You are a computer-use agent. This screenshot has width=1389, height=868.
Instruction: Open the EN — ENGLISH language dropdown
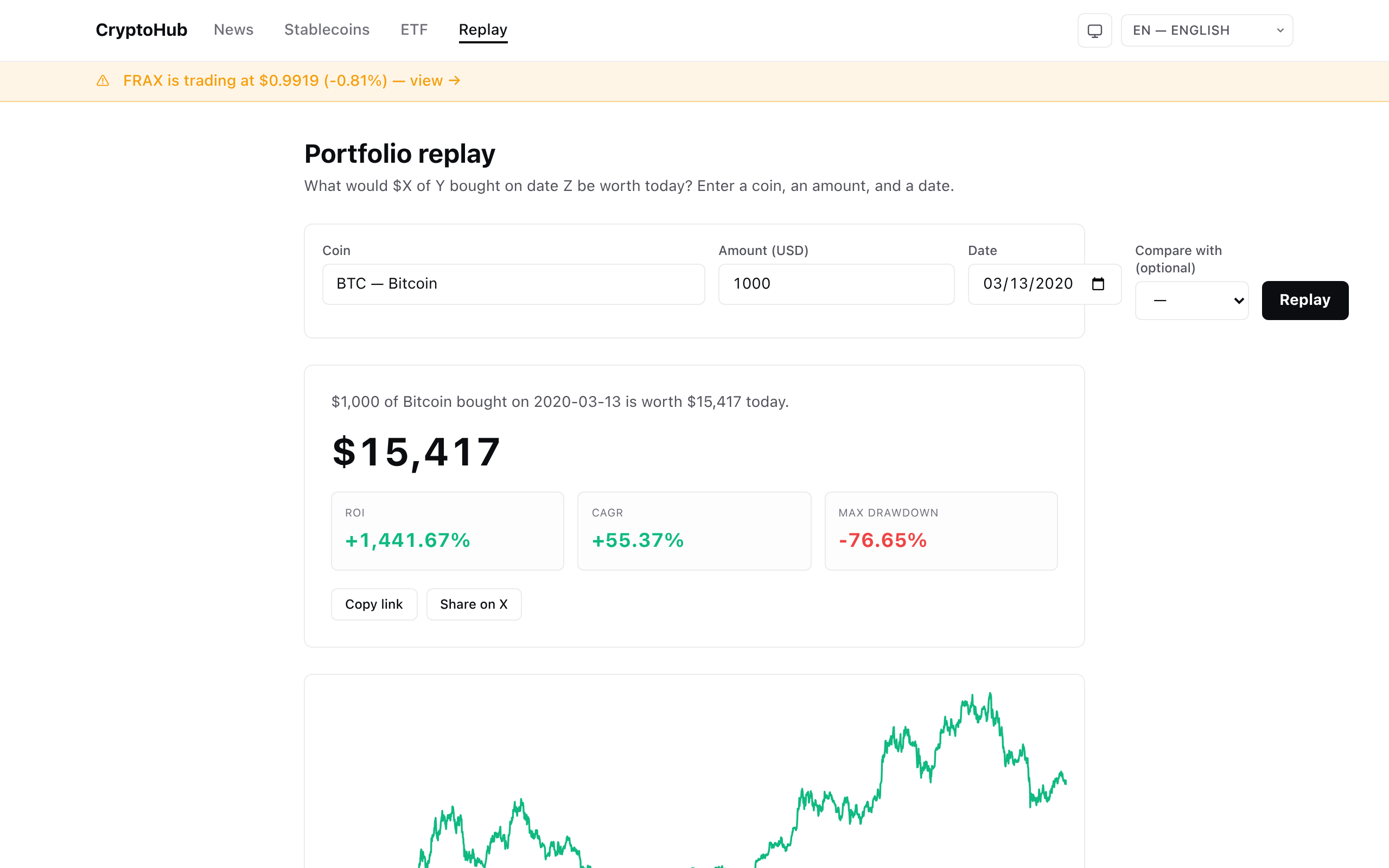click(1207, 30)
